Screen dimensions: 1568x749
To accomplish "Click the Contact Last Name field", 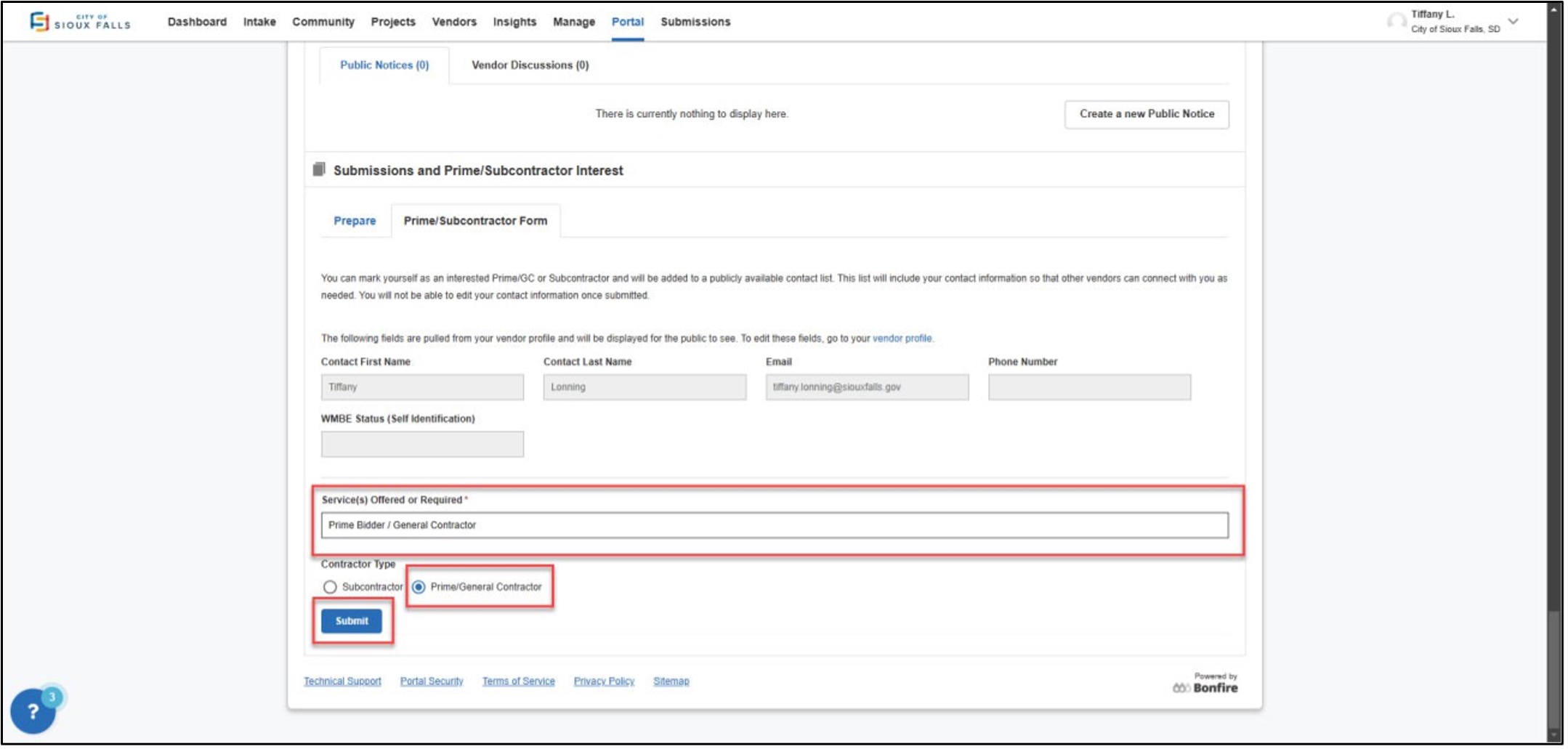I will [644, 387].
